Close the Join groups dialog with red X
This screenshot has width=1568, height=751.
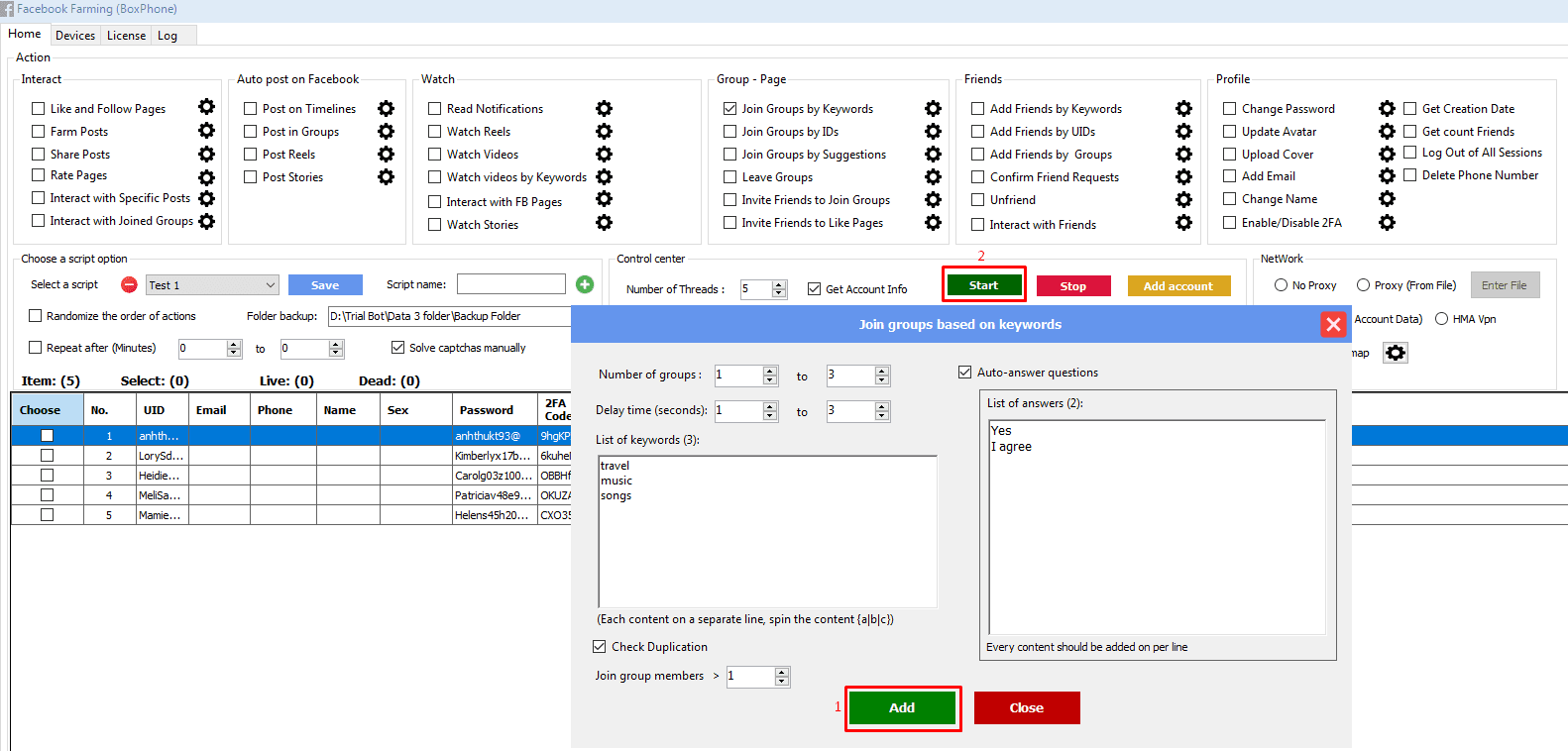pos(1333,324)
